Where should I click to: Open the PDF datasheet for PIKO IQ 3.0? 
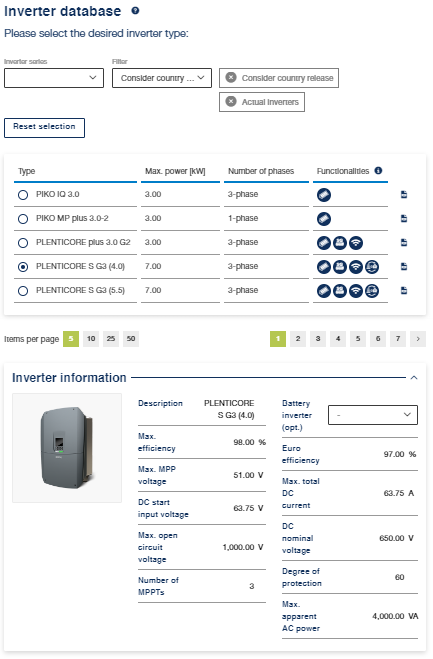[x=404, y=194]
